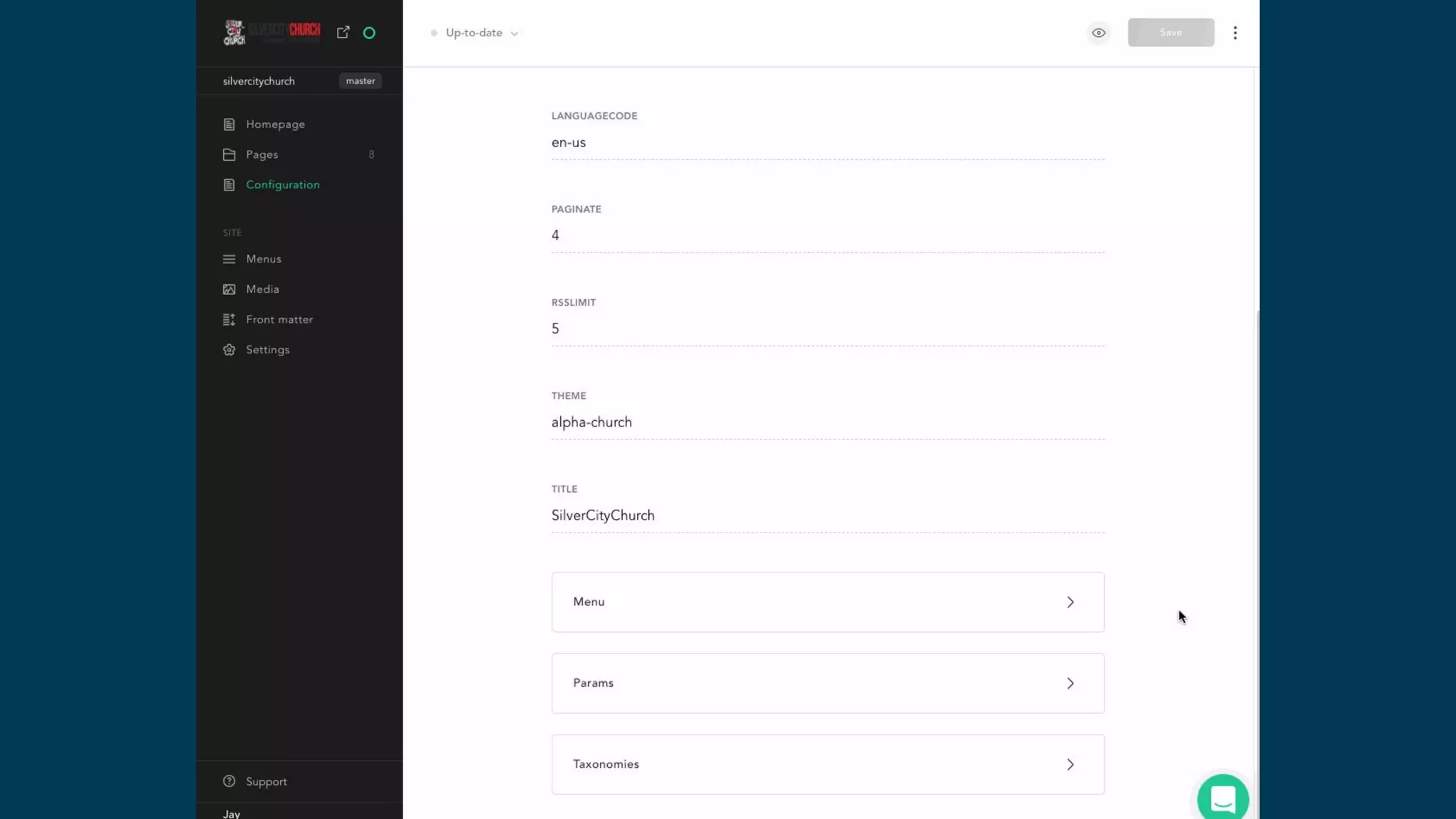This screenshot has height=819, width=1456.
Task: Click the Settings gear icon
Action: tap(229, 350)
